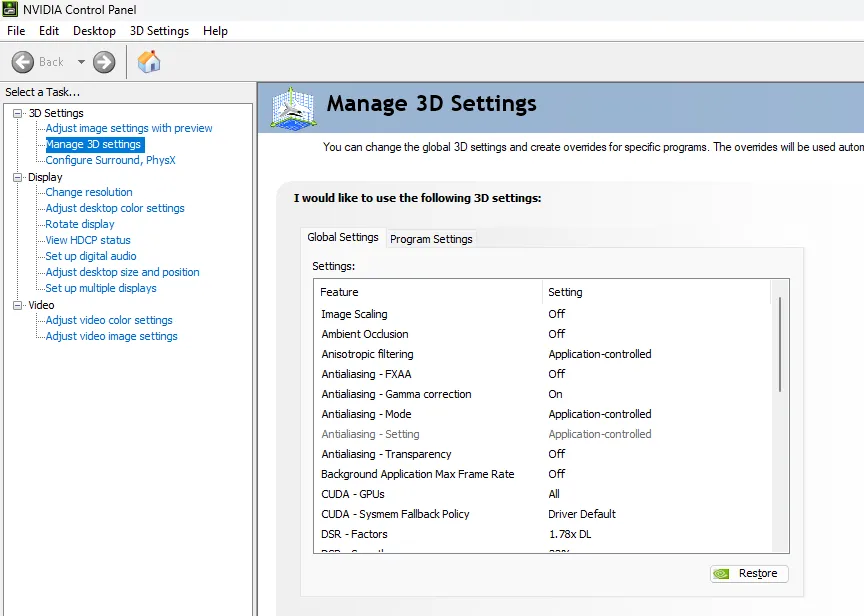Screen dimensions: 864x616
Task: Open Change resolution page
Action: pyautogui.click(x=89, y=192)
